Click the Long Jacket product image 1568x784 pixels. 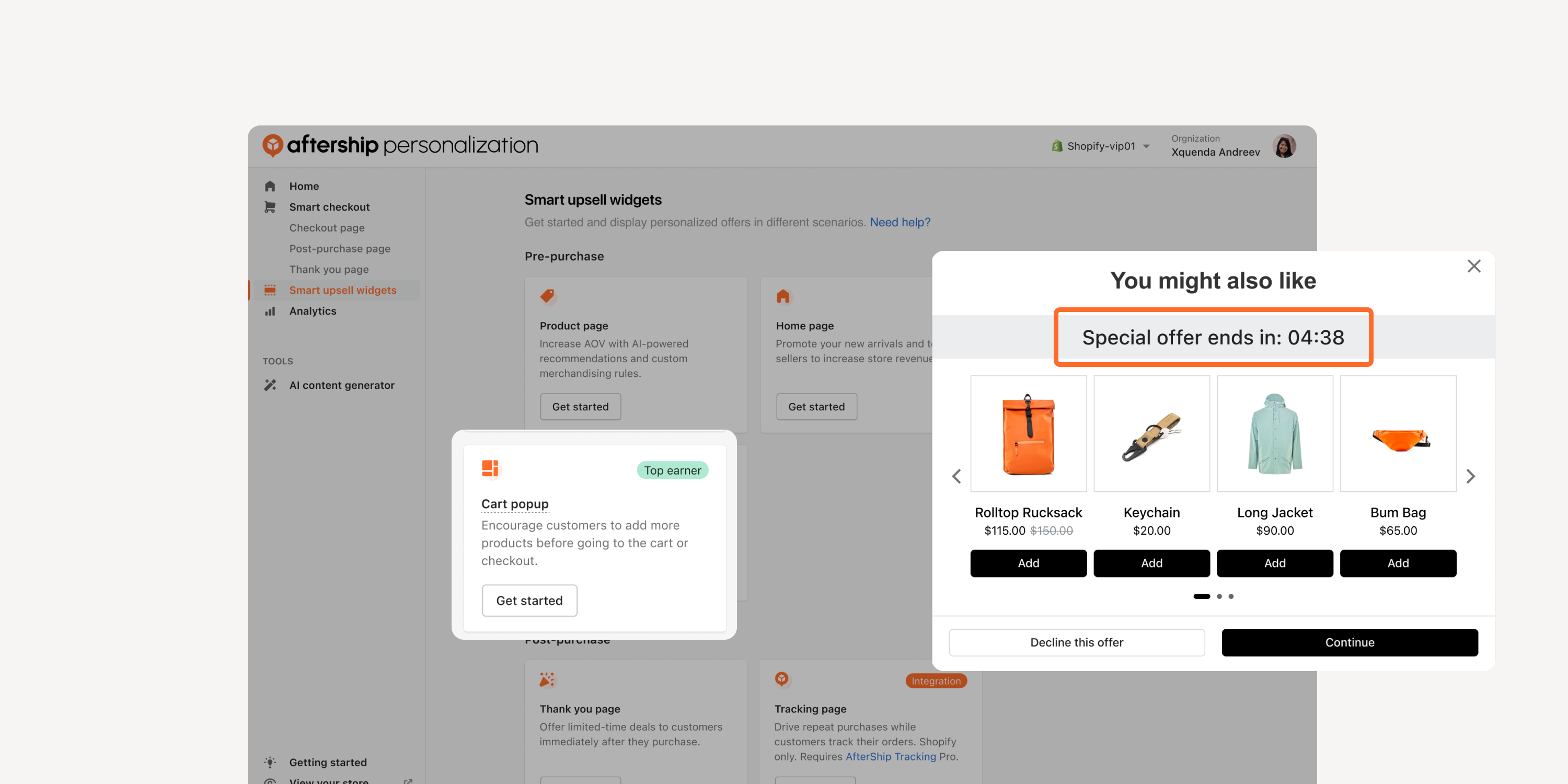pyautogui.click(x=1275, y=433)
